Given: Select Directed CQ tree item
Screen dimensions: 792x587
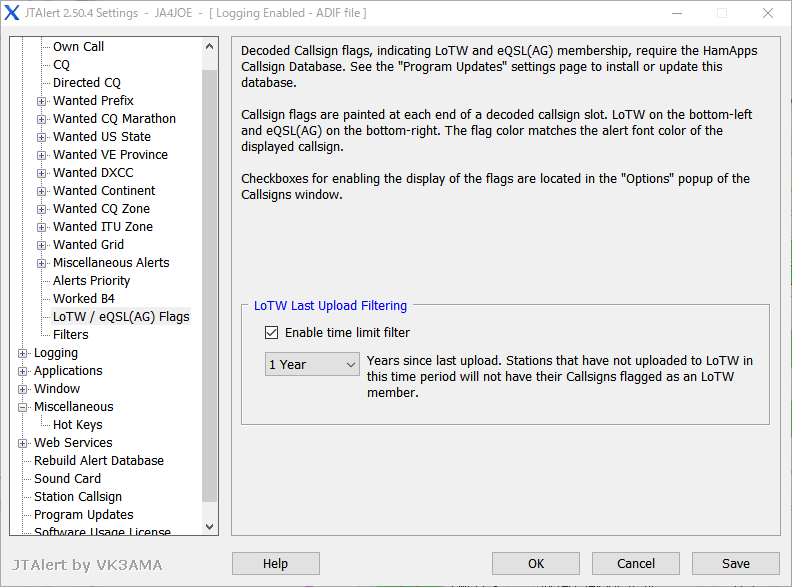Looking at the screenshot, I should point(87,82).
